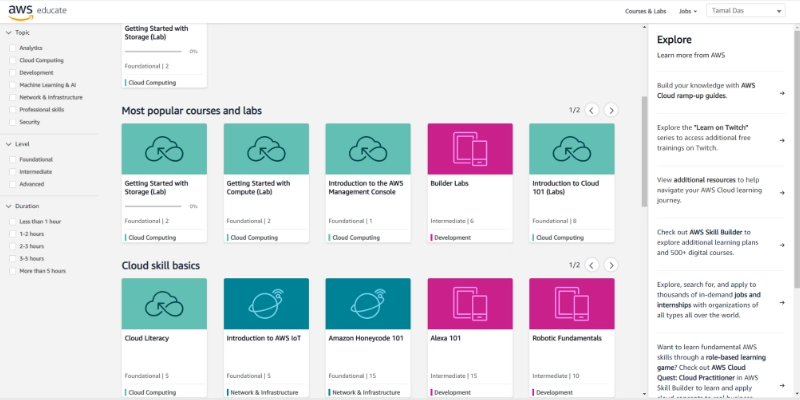Open Introduction to AWS IoT planet image

tap(266, 304)
